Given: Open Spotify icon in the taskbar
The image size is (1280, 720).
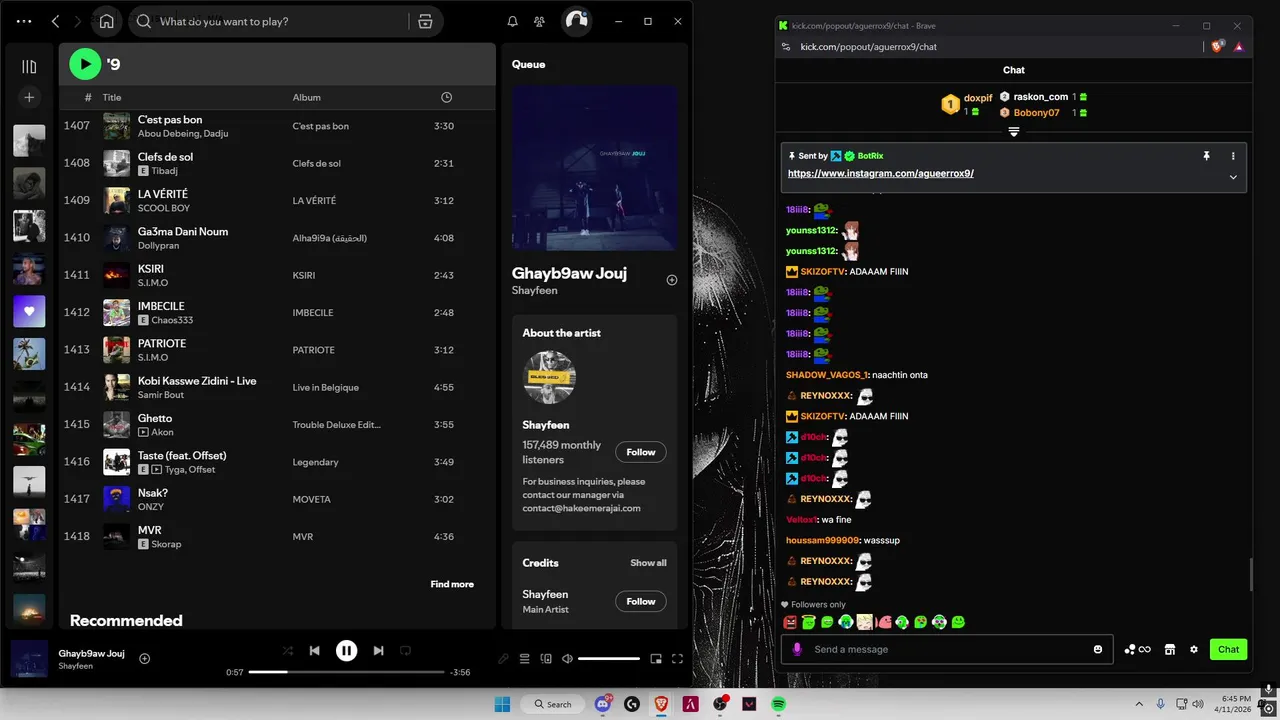Looking at the screenshot, I should [x=778, y=704].
